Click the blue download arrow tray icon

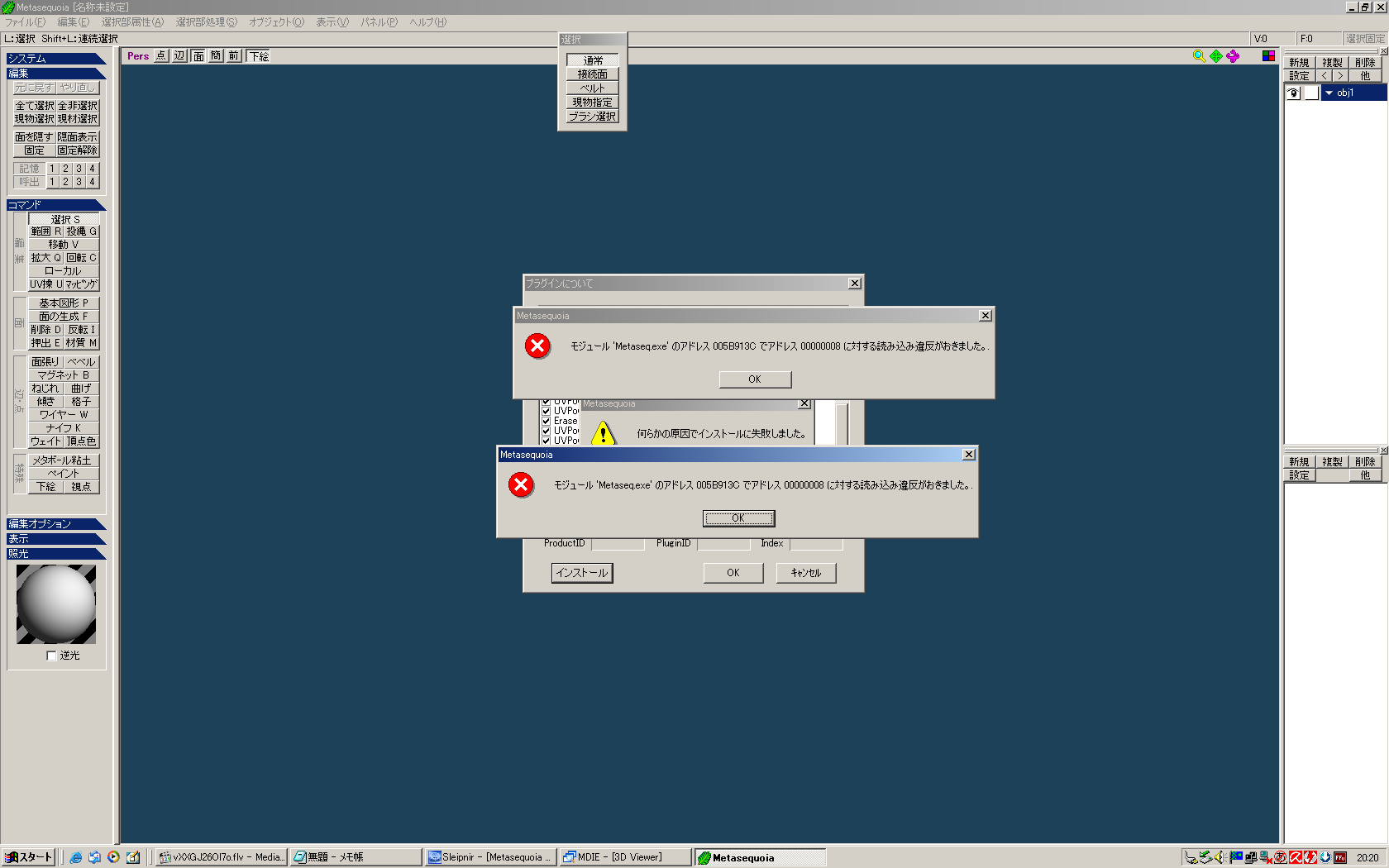[x=1325, y=857]
